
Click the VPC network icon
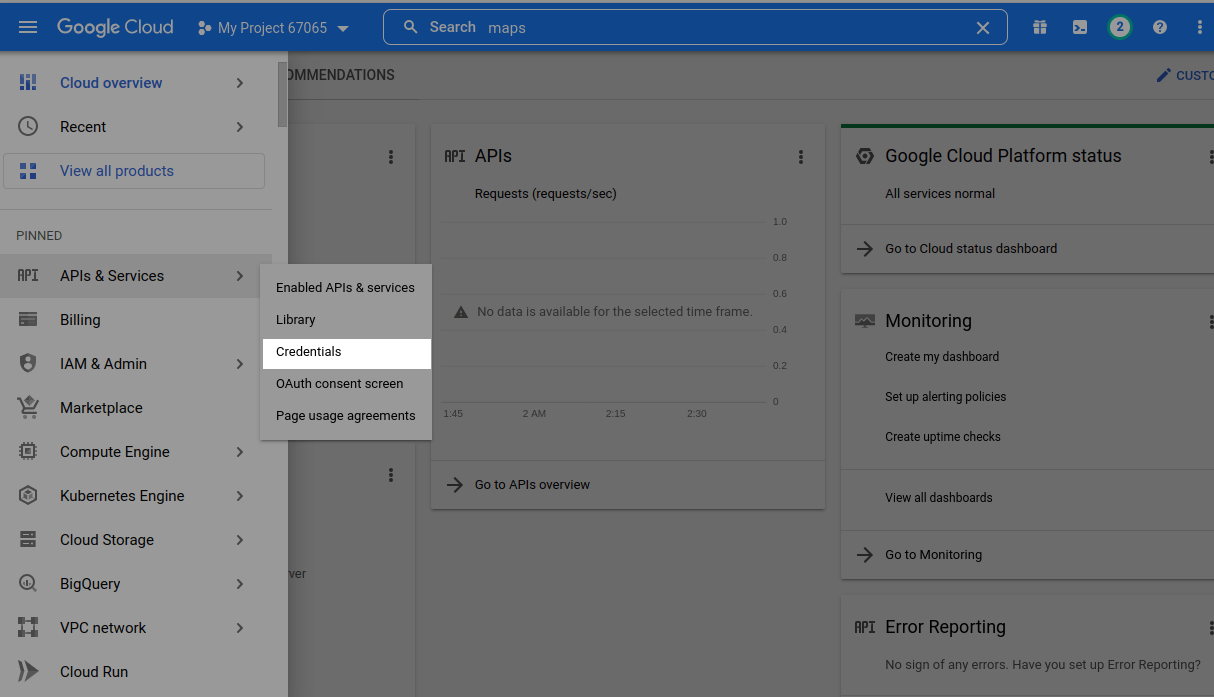[x=28, y=628]
